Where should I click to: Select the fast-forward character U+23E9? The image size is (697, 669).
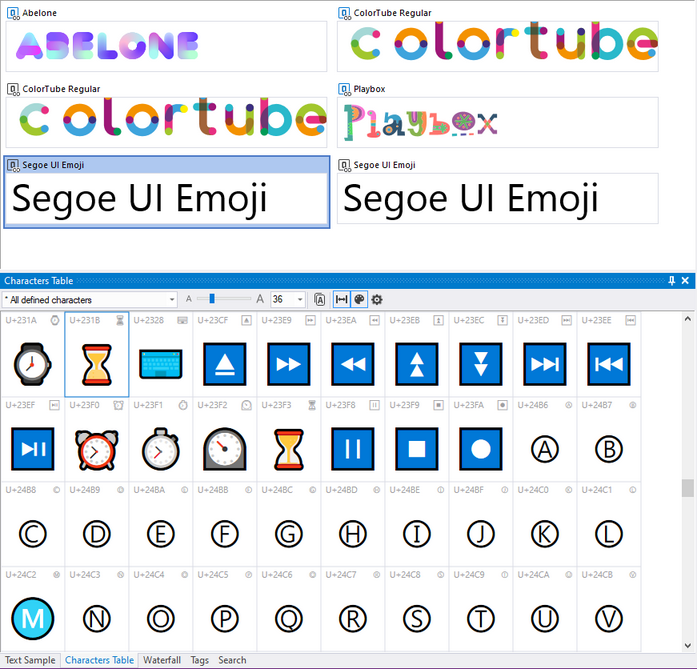[288, 354]
